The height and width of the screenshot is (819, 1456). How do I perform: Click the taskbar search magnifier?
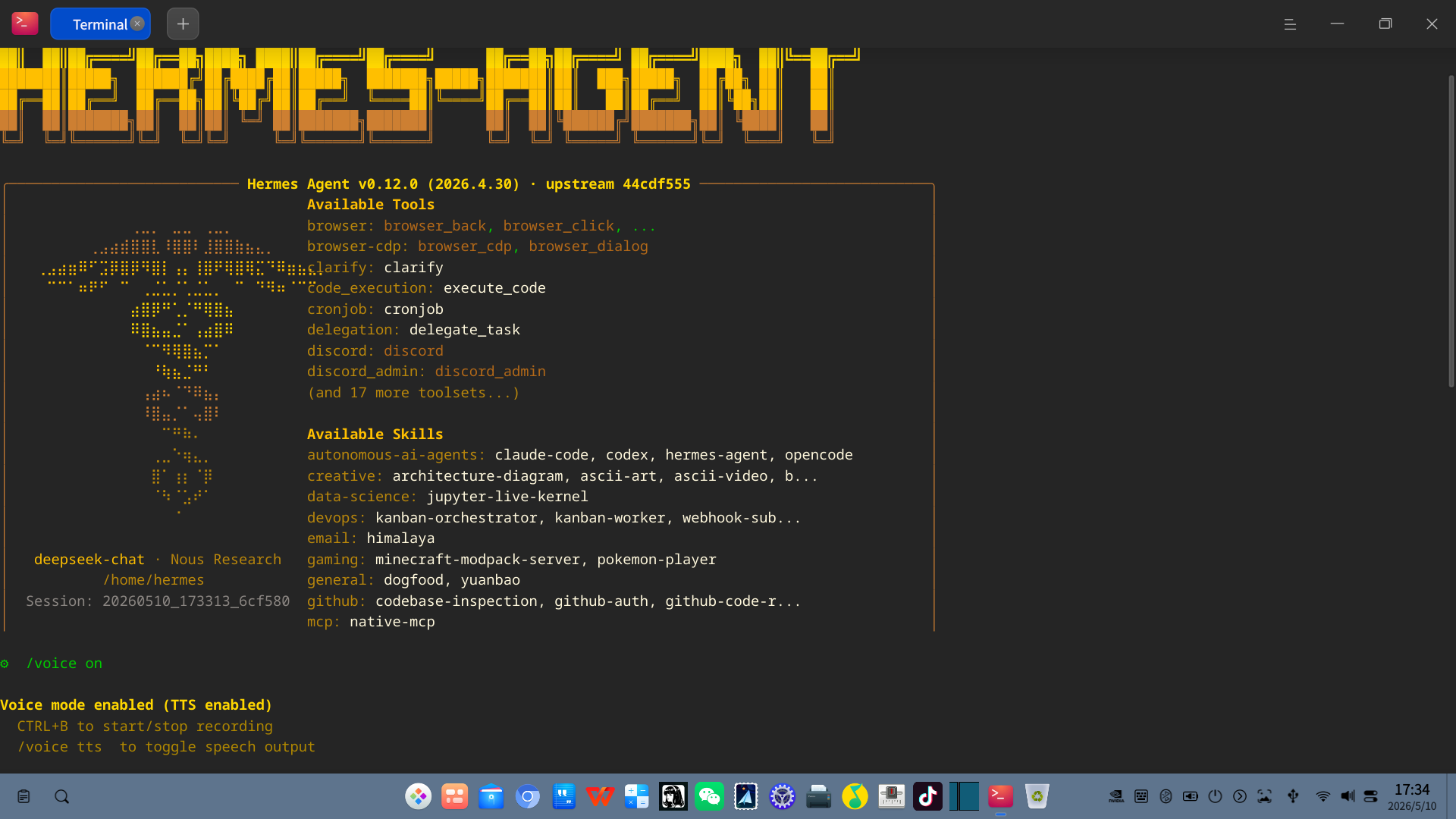click(x=61, y=796)
